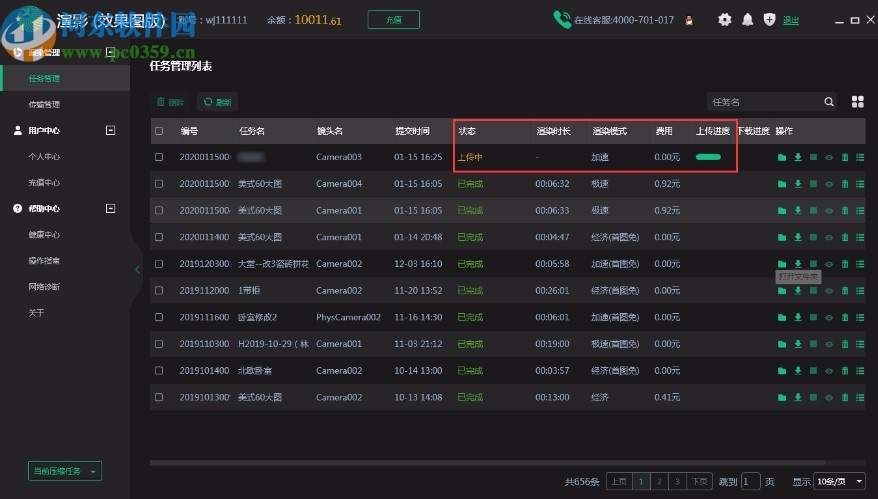Click the online customer service phone icon
The height and width of the screenshot is (499, 878).
click(562, 20)
